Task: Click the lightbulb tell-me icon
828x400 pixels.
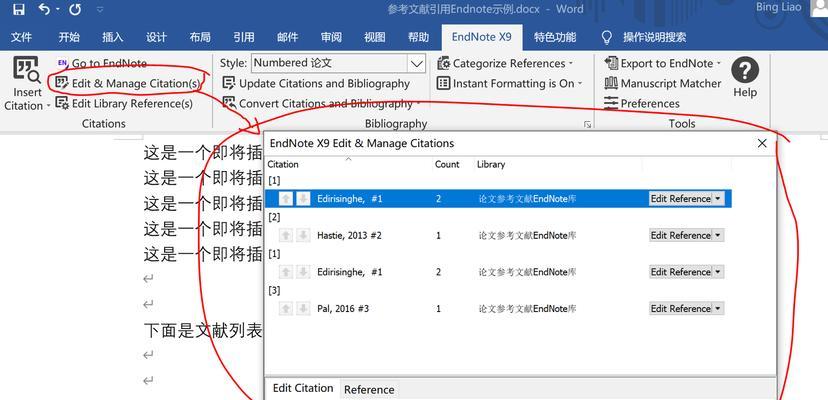Action: point(607,37)
